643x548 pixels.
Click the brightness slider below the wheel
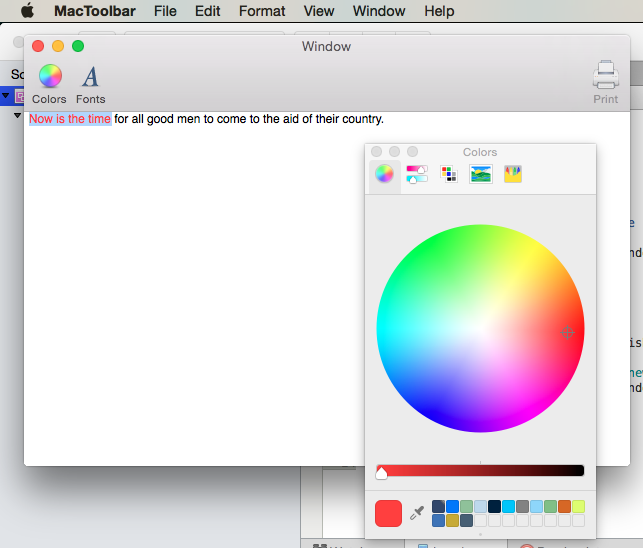coord(480,471)
